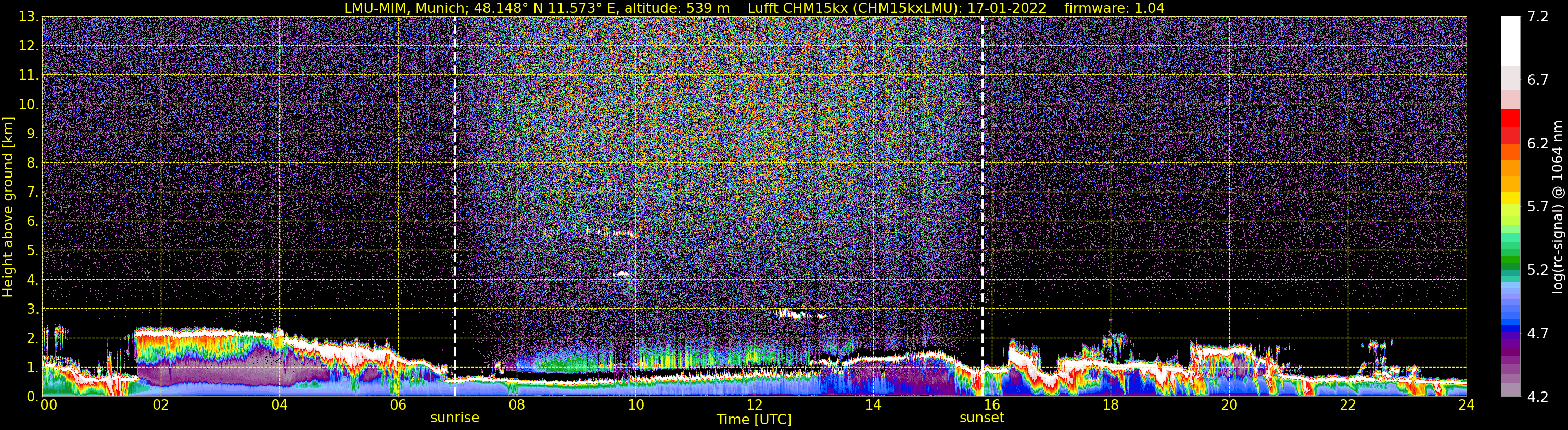
Task: Click the time axis tick '02'
Action: (161, 405)
